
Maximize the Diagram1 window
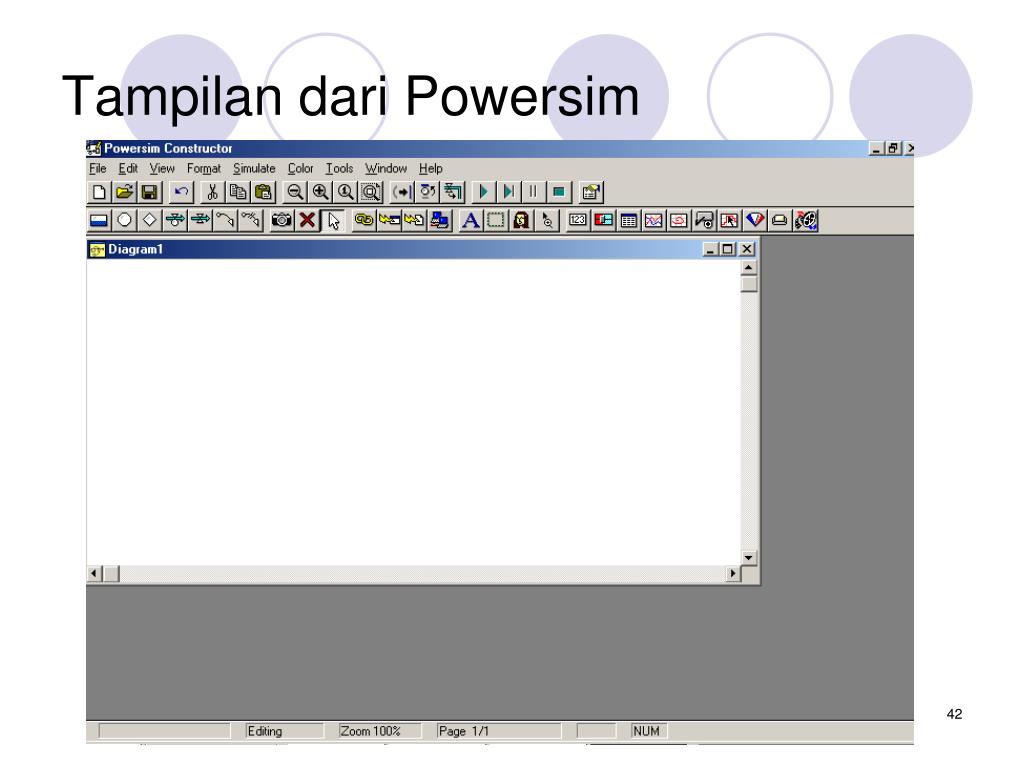728,249
